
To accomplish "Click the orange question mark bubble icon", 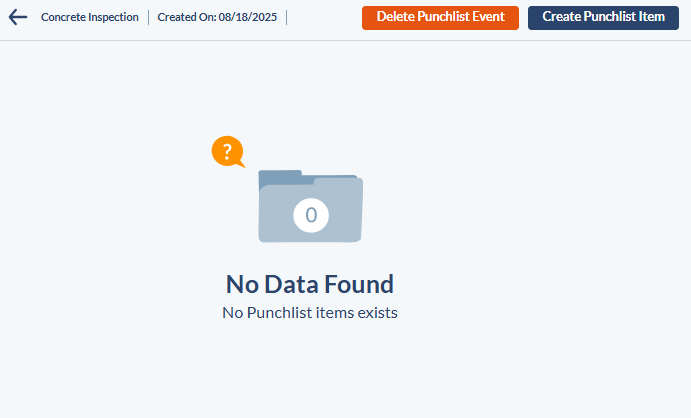I will point(228,152).
